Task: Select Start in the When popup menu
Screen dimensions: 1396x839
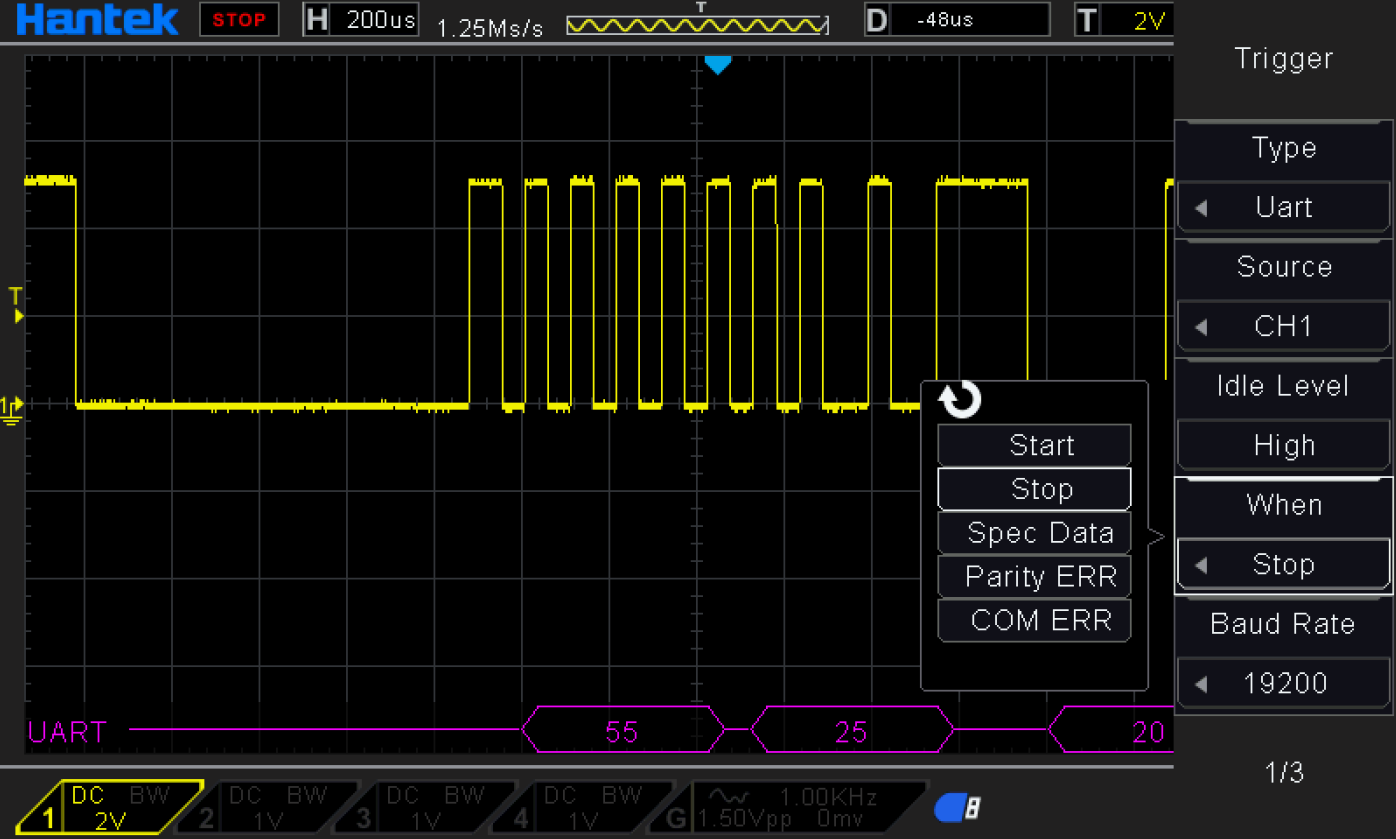Action: tap(1034, 445)
